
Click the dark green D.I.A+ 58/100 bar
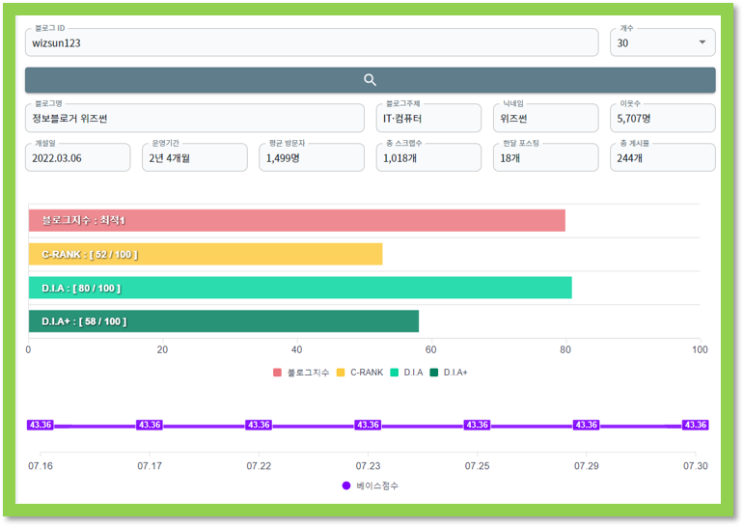(x=224, y=321)
